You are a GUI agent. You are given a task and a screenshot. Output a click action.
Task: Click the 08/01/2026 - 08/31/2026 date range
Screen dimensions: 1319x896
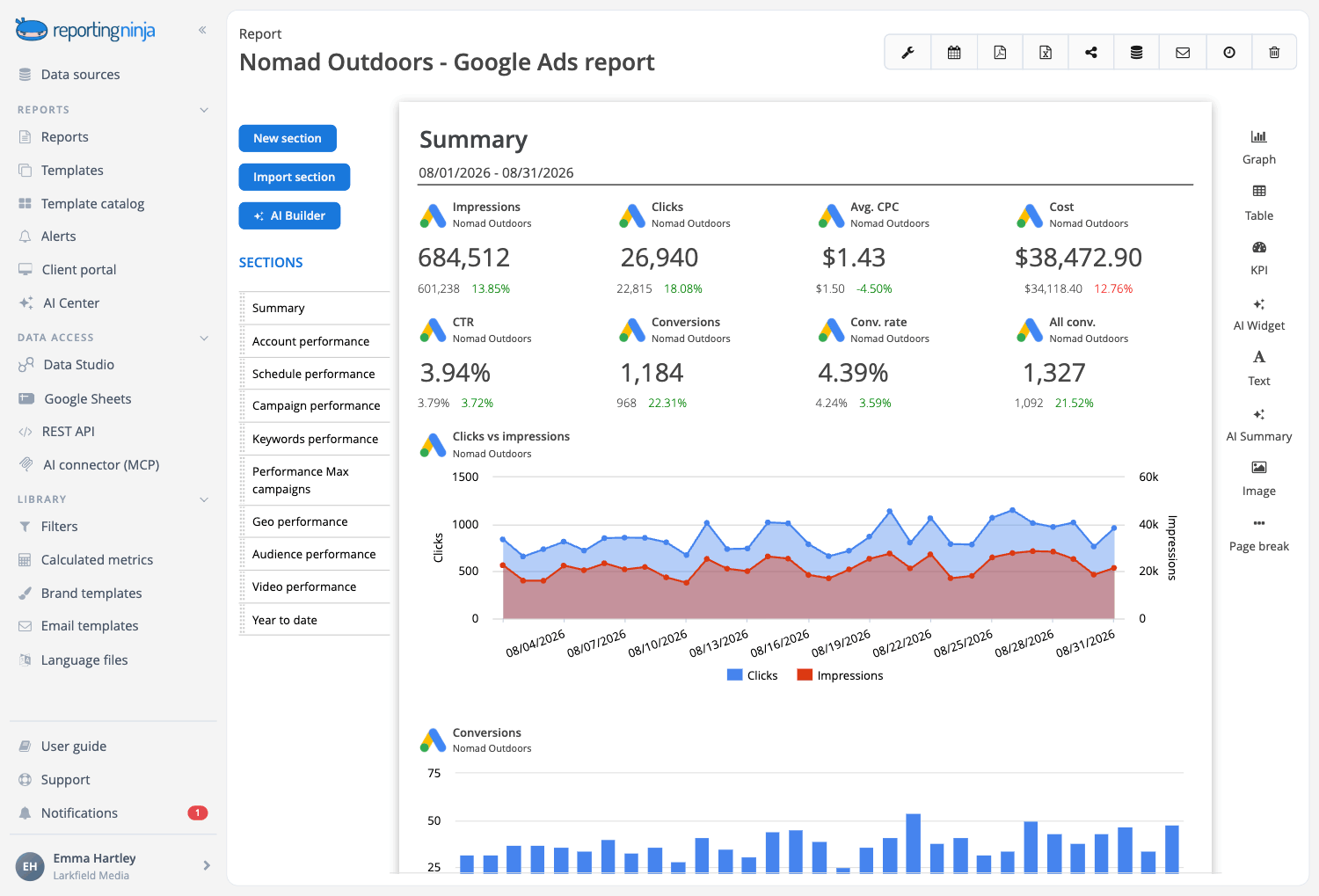click(x=496, y=172)
